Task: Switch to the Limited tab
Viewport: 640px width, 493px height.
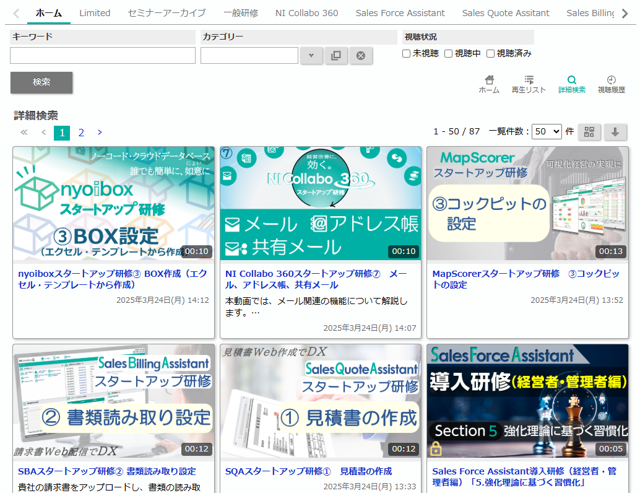Action: click(x=95, y=13)
